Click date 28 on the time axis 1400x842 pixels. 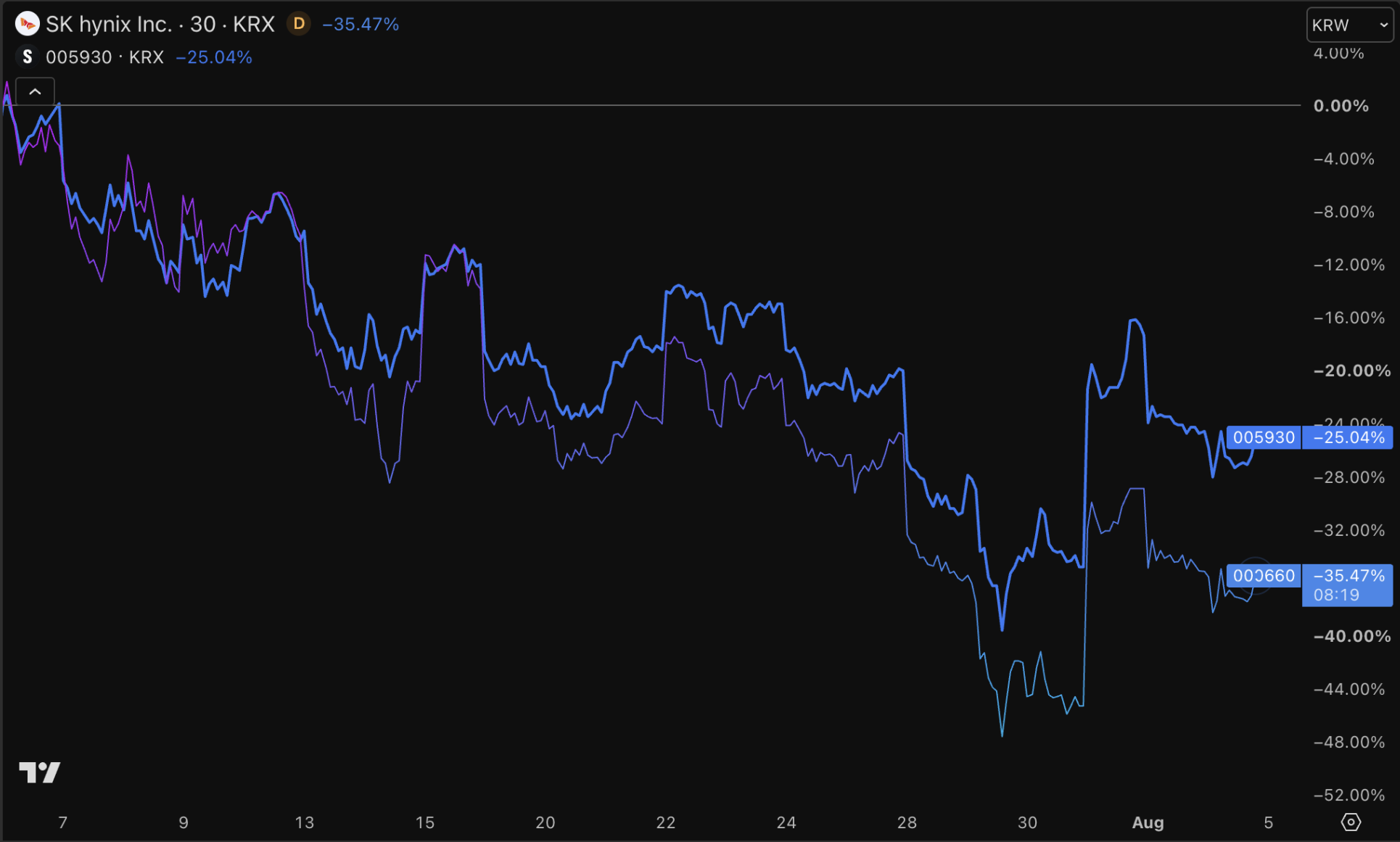pos(907,822)
